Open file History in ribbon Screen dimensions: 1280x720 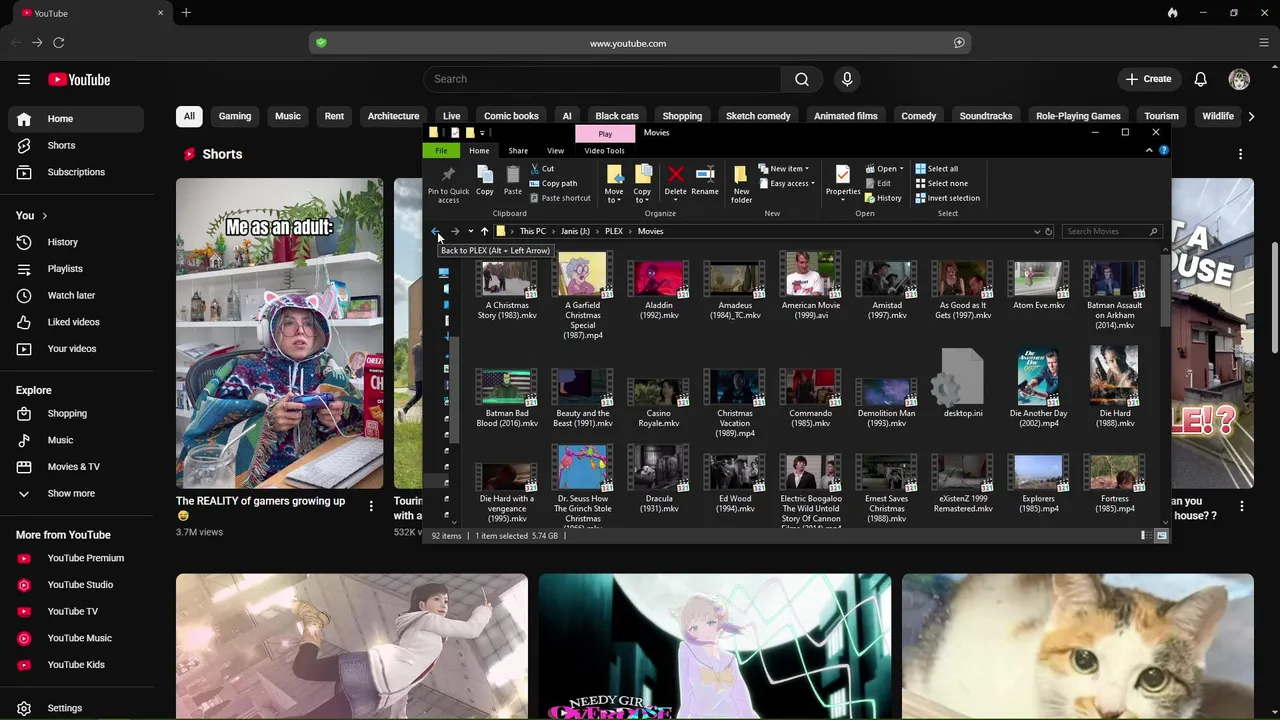pyautogui.click(x=883, y=198)
